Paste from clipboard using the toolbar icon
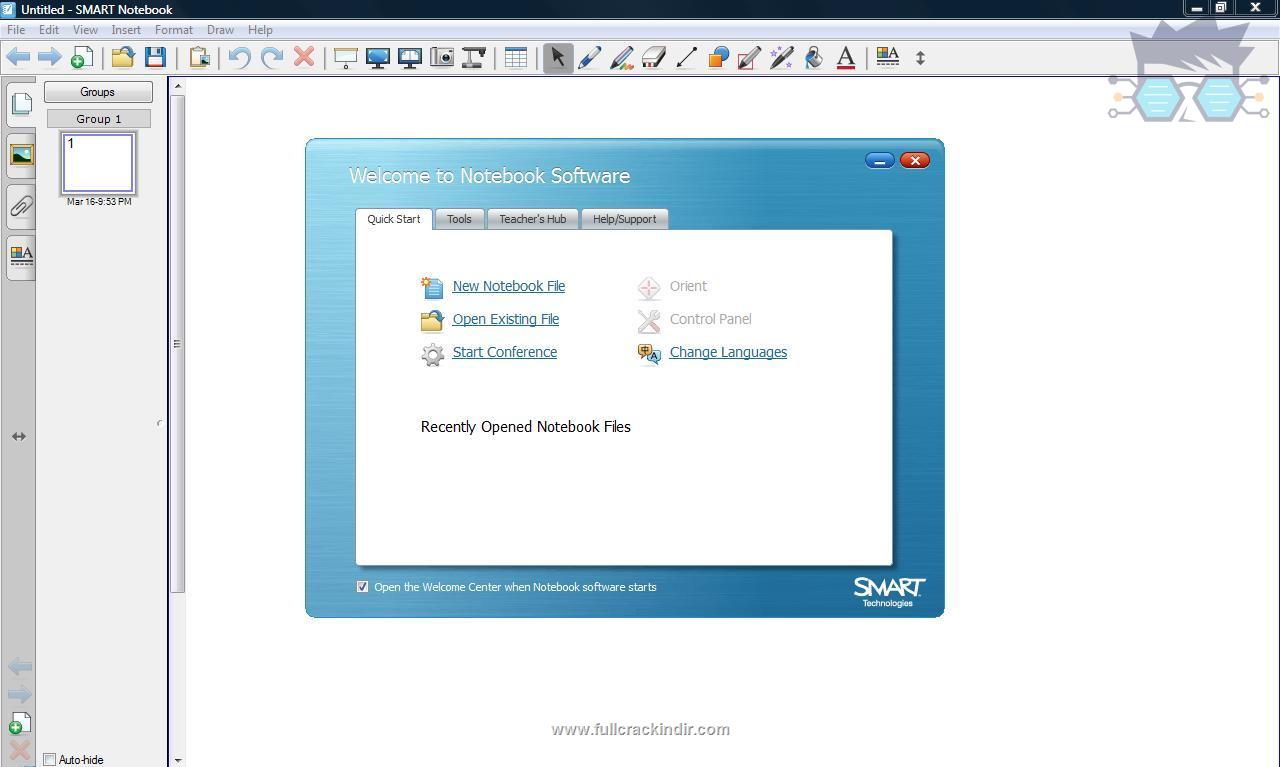 pos(200,57)
